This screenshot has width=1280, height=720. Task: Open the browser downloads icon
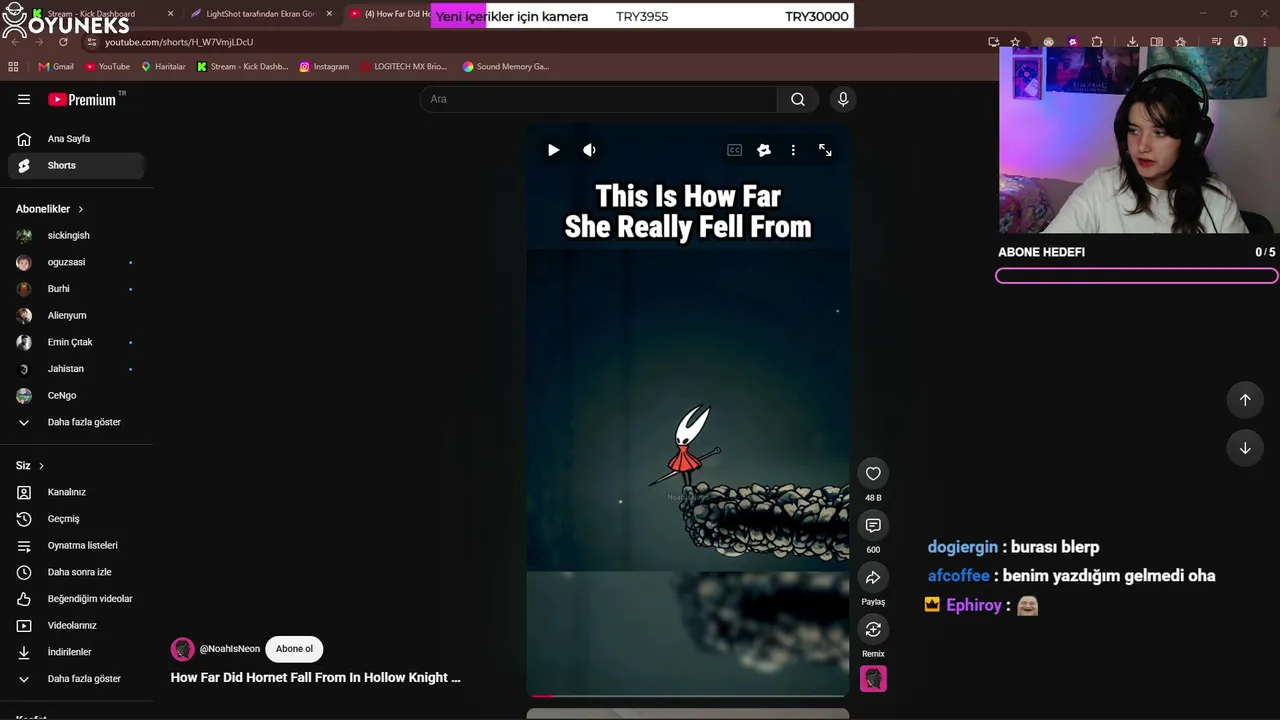pyautogui.click(x=1132, y=42)
